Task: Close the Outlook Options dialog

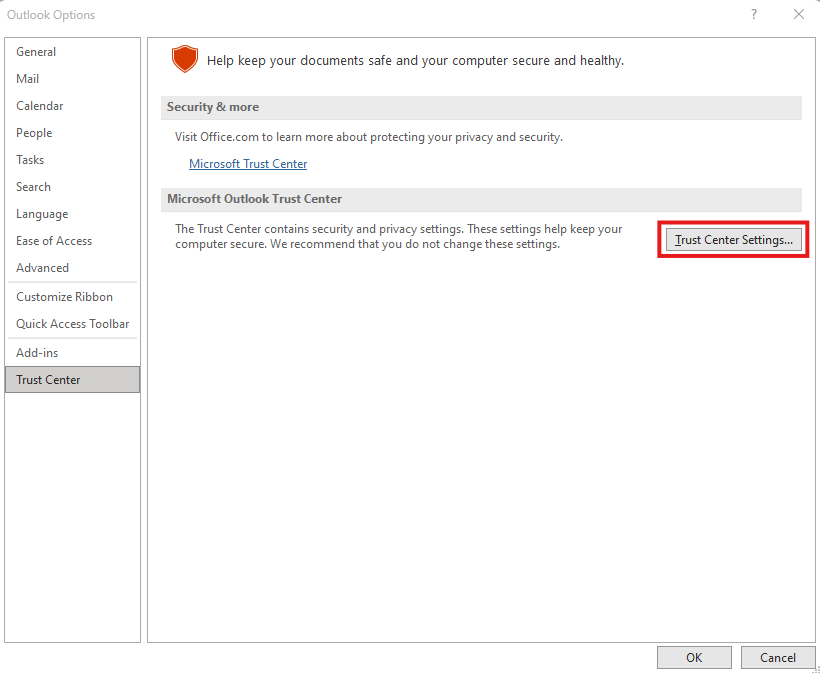Action: pyautogui.click(x=798, y=14)
